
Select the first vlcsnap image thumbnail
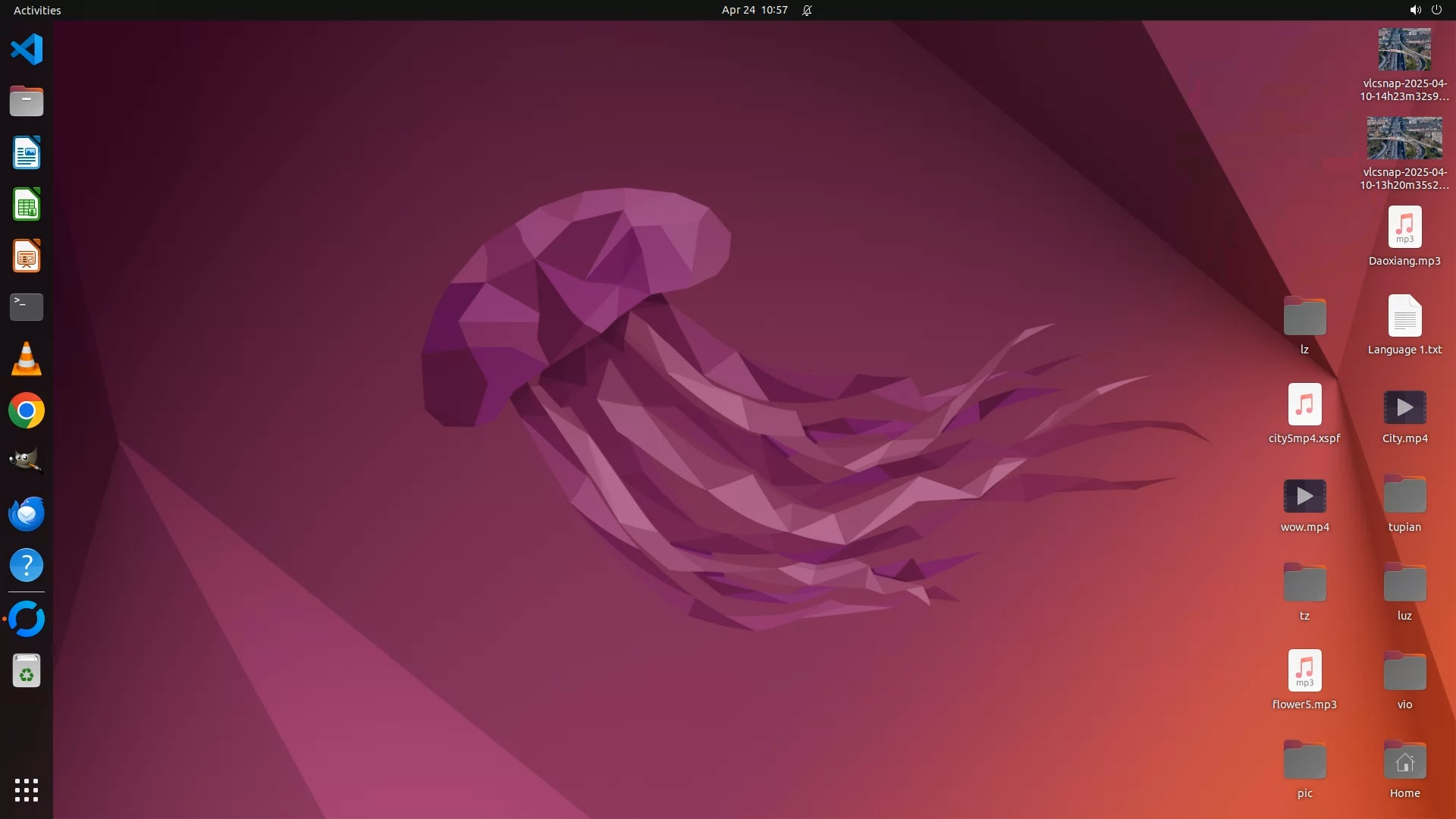(1404, 50)
